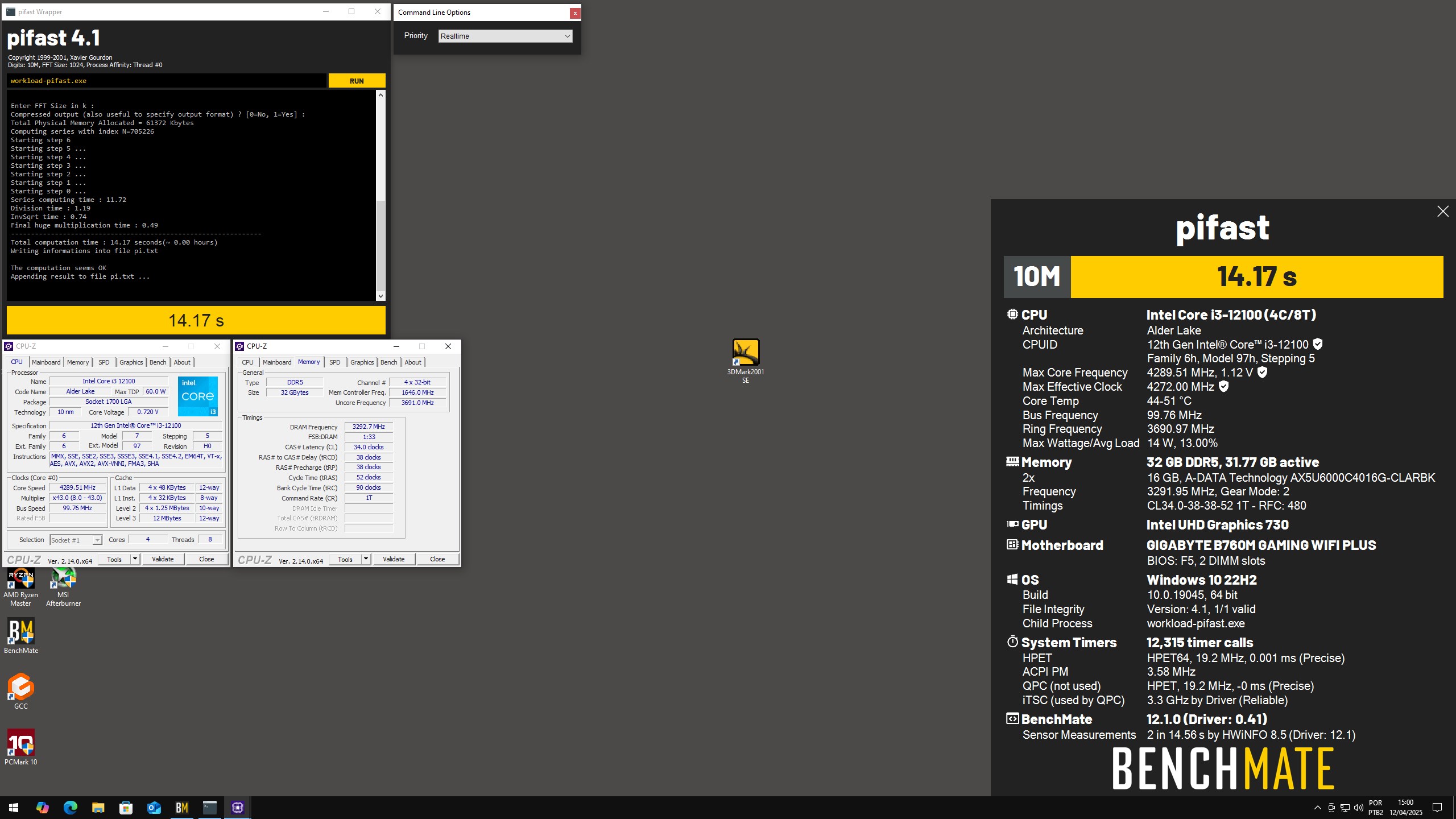Click pifast console scrollbar down arrow
This screenshot has width=1456, height=819.
click(380, 296)
